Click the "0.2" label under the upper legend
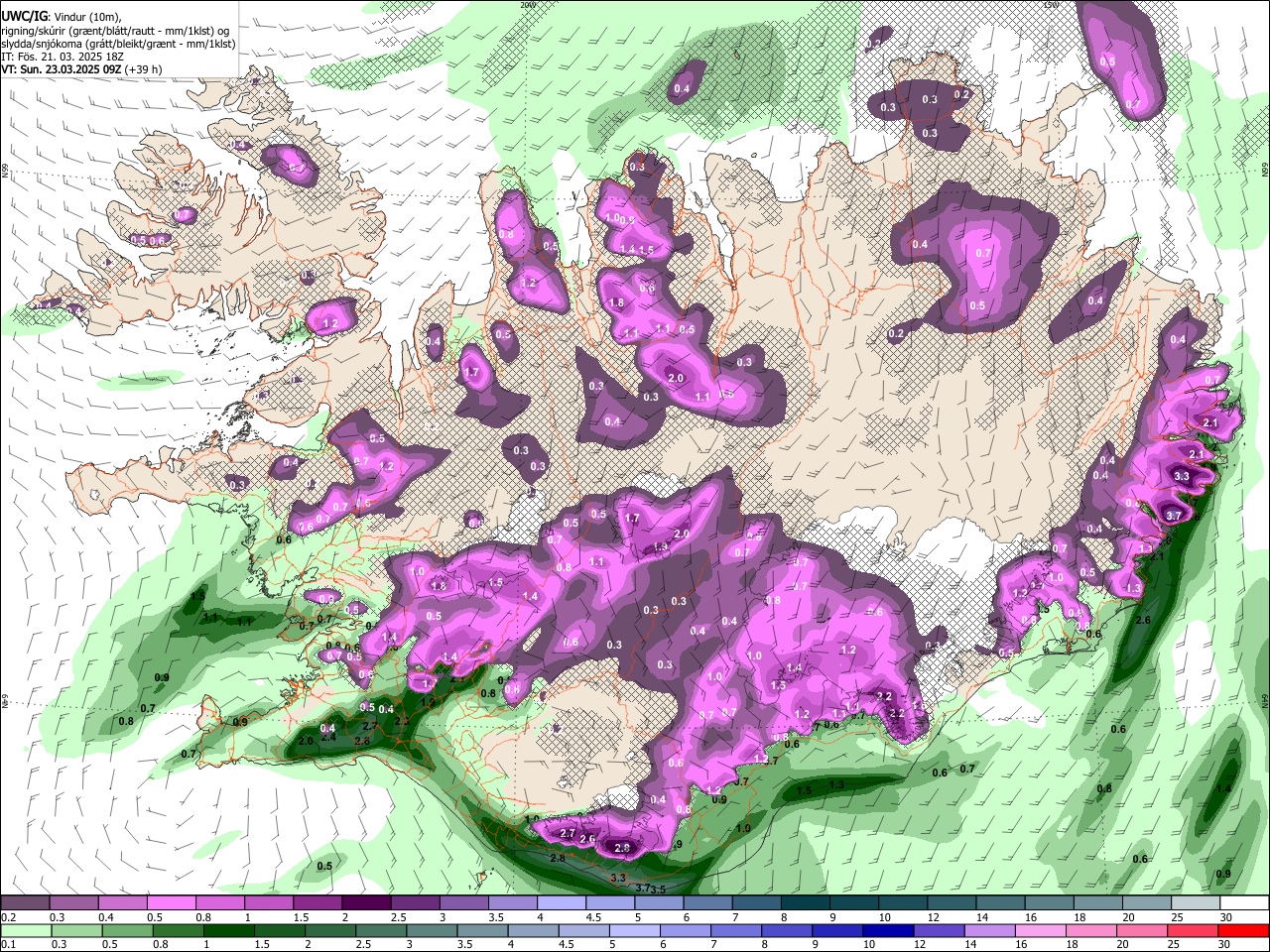1270x952 pixels. (x=8, y=917)
